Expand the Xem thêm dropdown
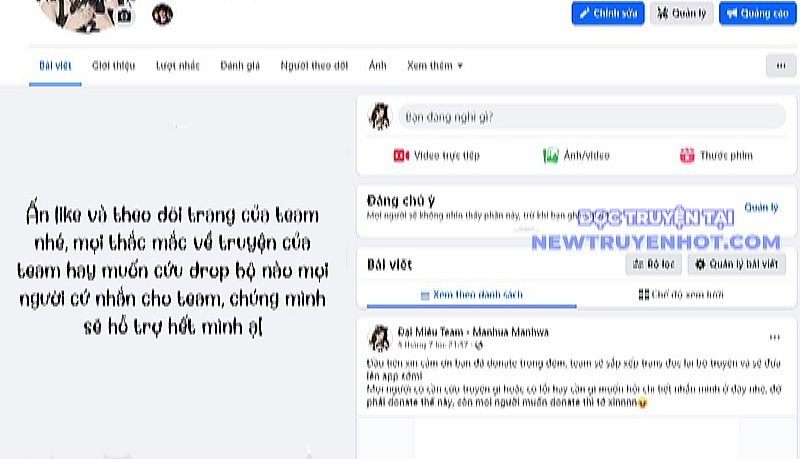 point(435,66)
